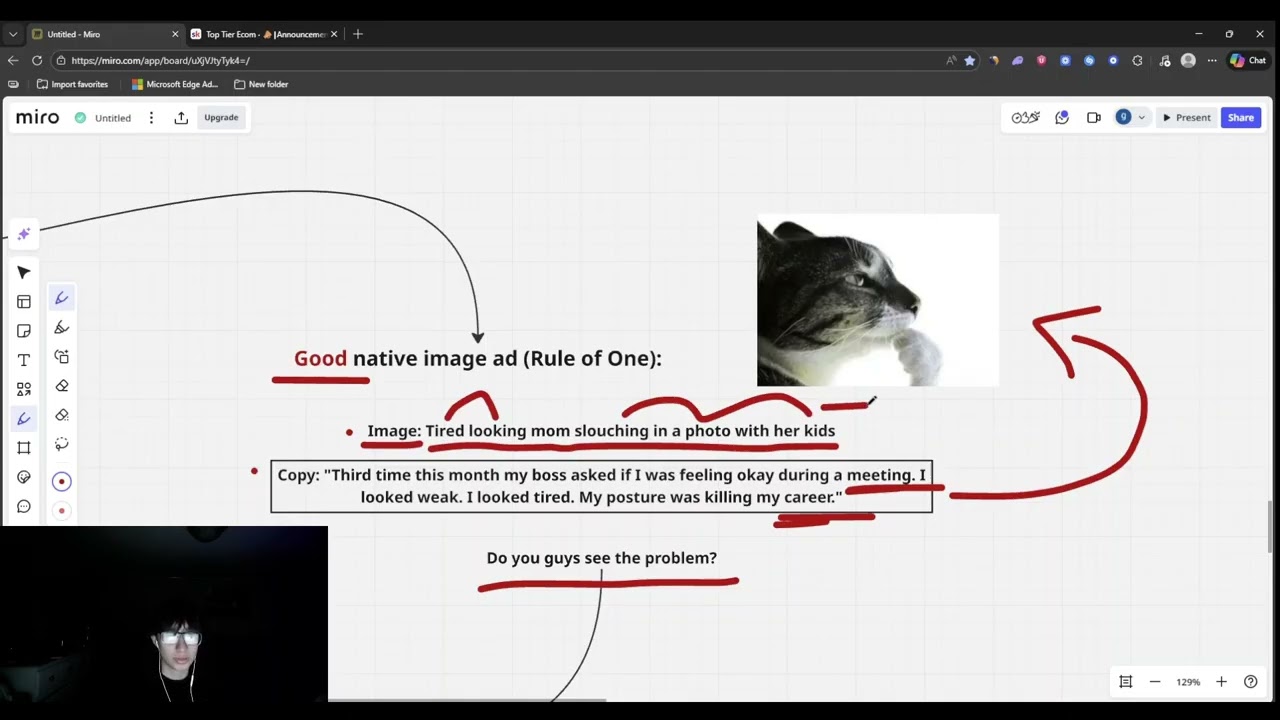Click the red shield extension icon
Screen dimensions: 1280x720
(1041, 60)
